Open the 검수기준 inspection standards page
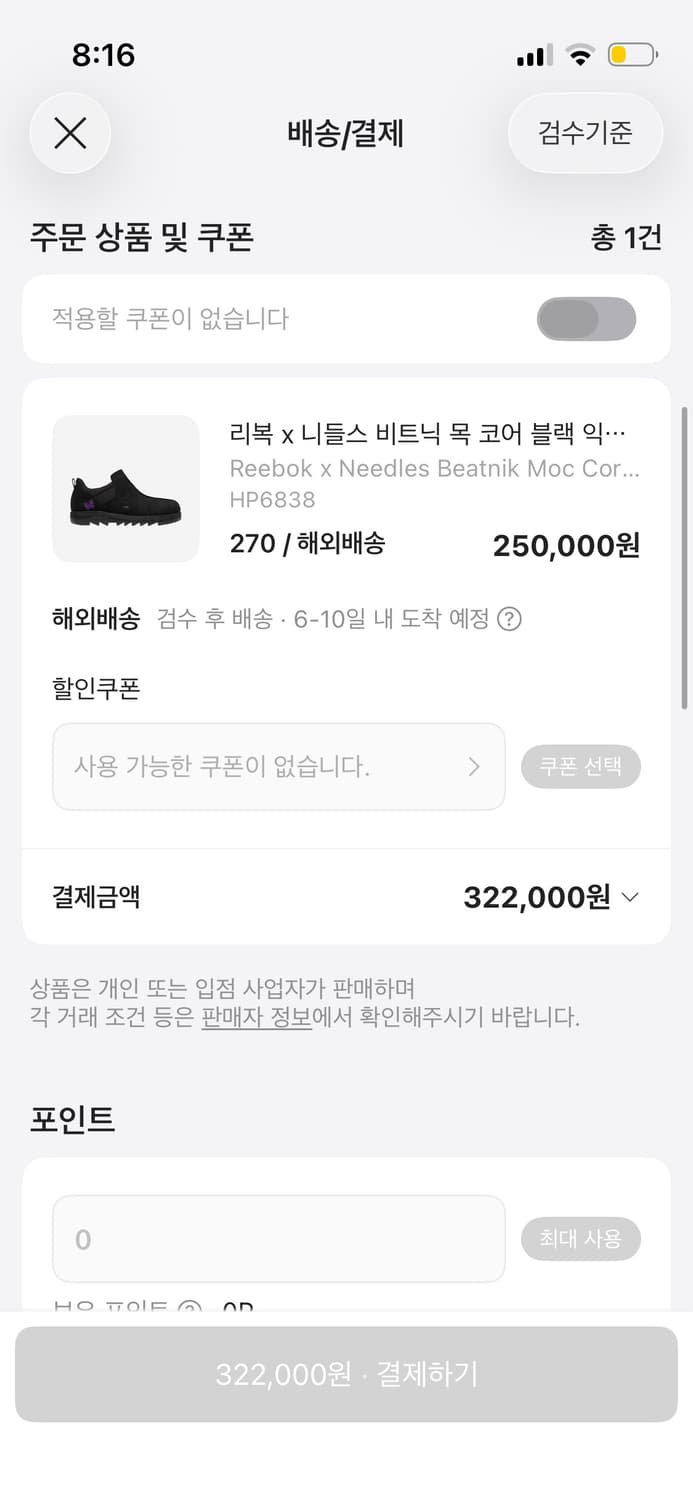693x1500 pixels. [x=585, y=133]
